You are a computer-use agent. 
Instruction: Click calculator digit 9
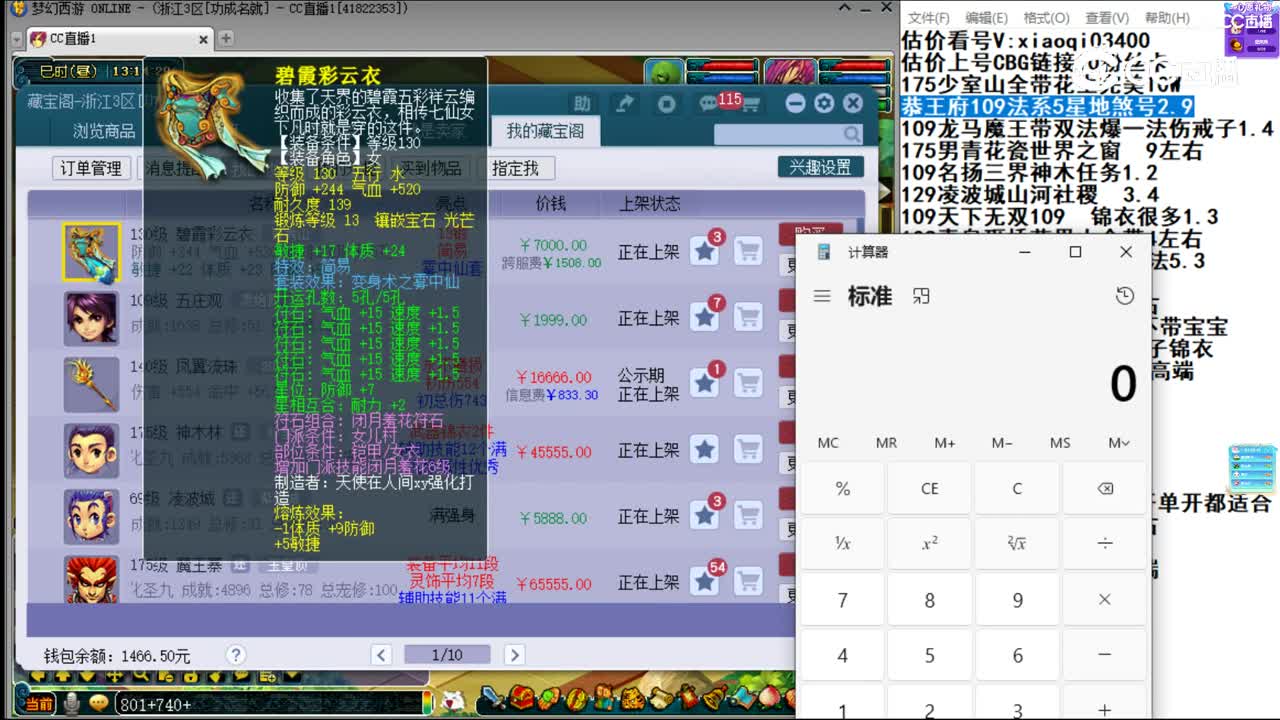(x=1017, y=600)
